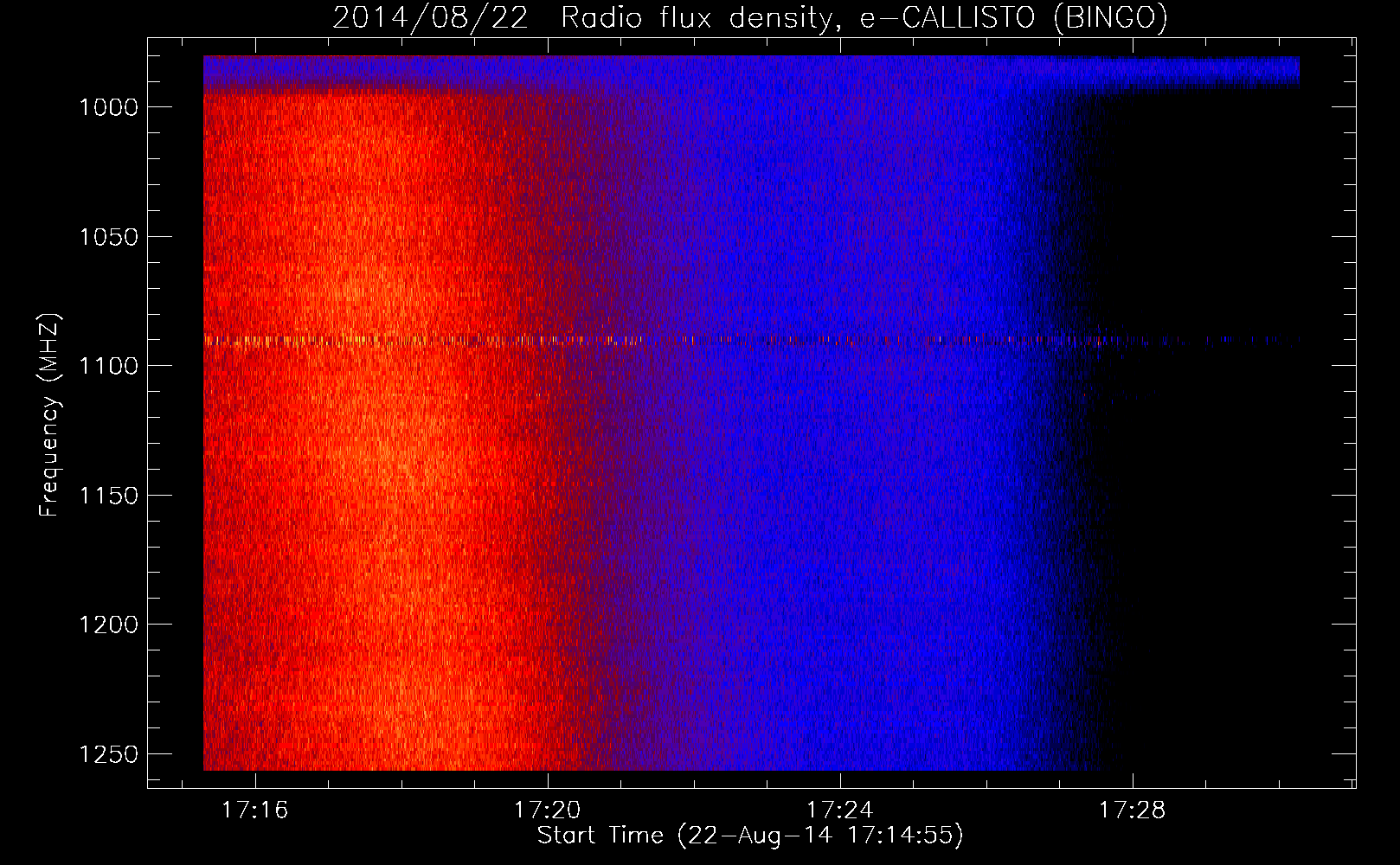
Task: Click the 1200 frequency tick label
Action: [109, 625]
